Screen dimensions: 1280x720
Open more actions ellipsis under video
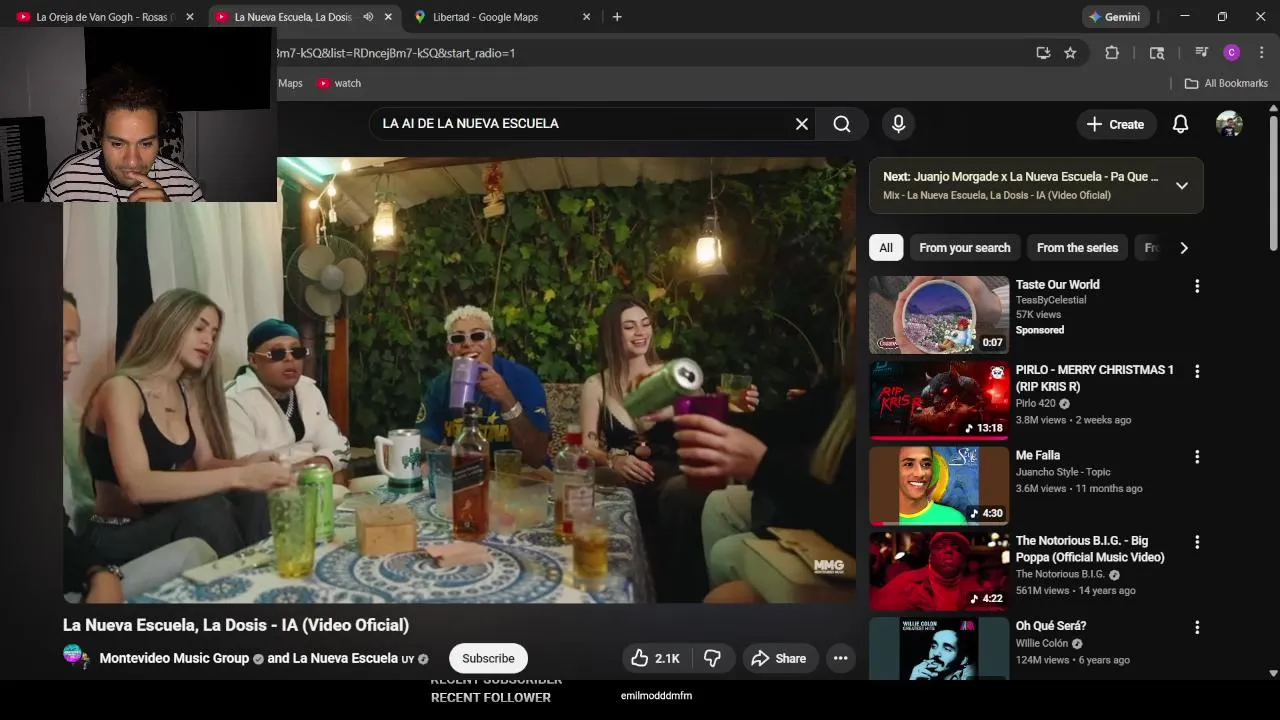pos(840,658)
